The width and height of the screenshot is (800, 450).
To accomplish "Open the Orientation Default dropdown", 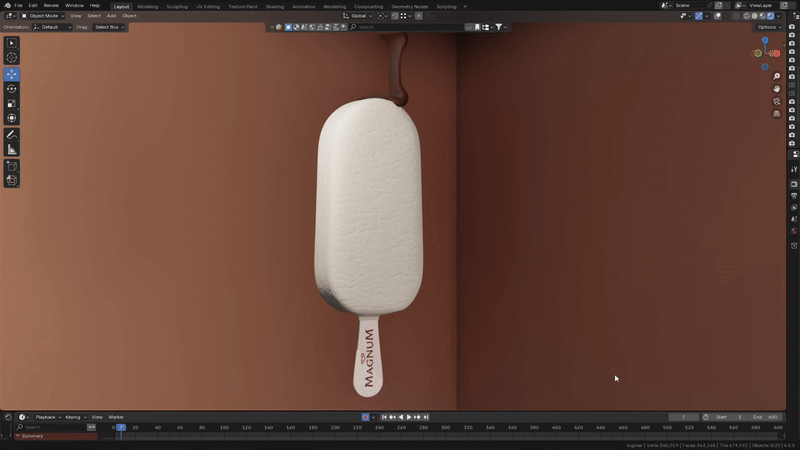I will coord(52,27).
